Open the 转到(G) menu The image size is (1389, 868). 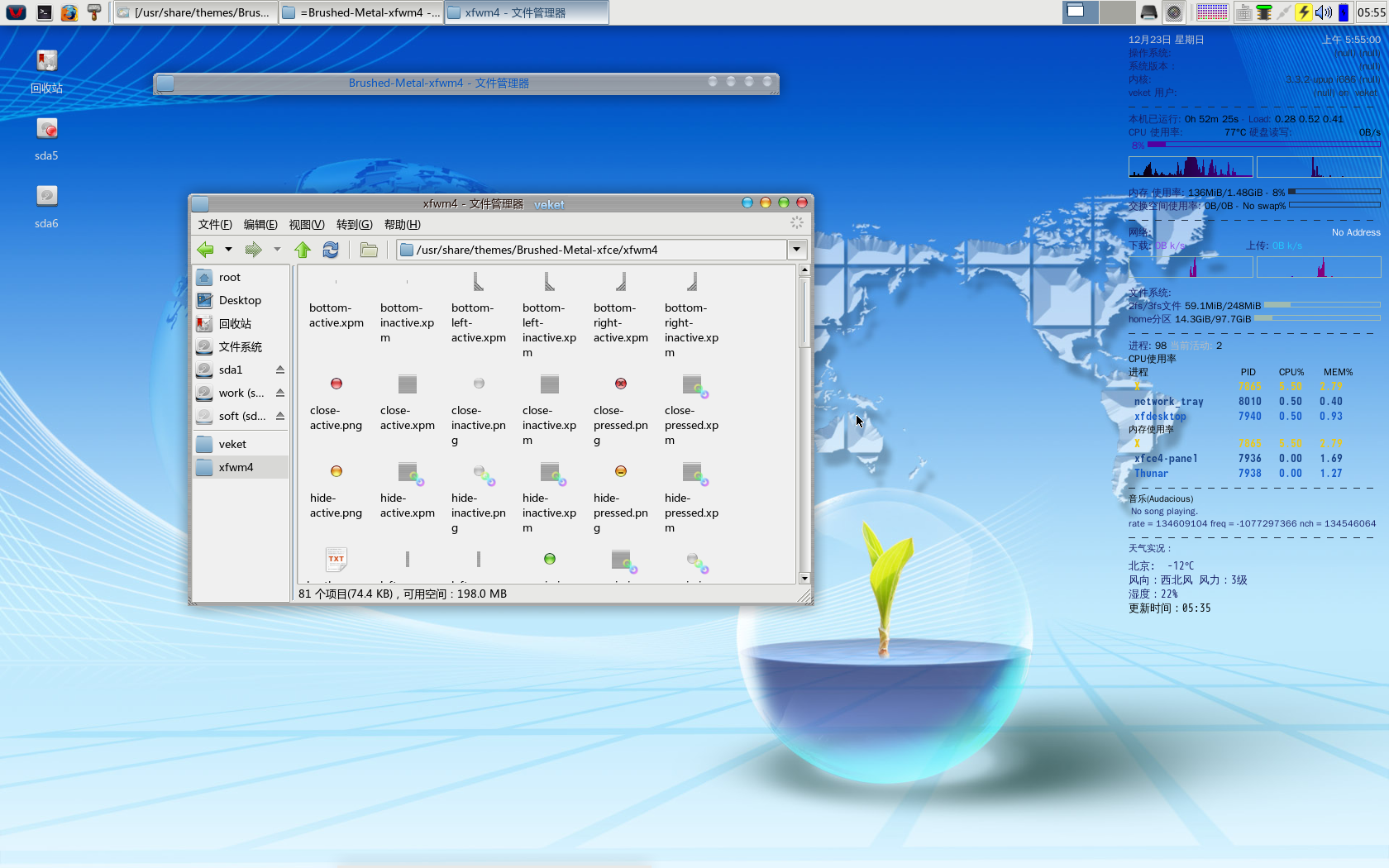(x=355, y=225)
